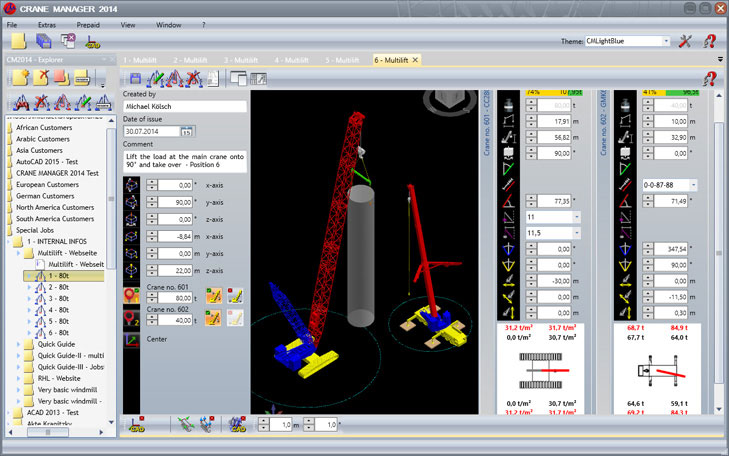Open the tools settings icon beside Theme
The height and width of the screenshot is (456, 729).
[x=685, y=41]
